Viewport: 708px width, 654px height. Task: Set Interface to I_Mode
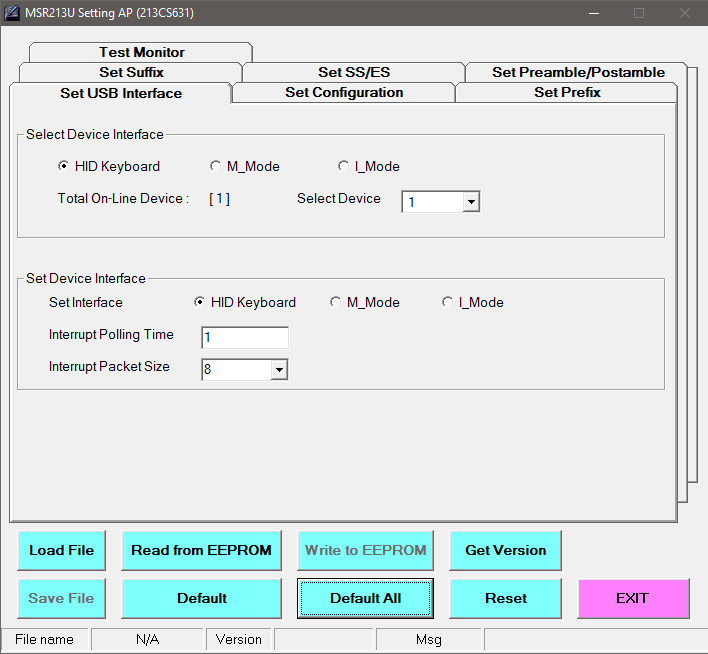pyautogui.click(x=473, y=302)
